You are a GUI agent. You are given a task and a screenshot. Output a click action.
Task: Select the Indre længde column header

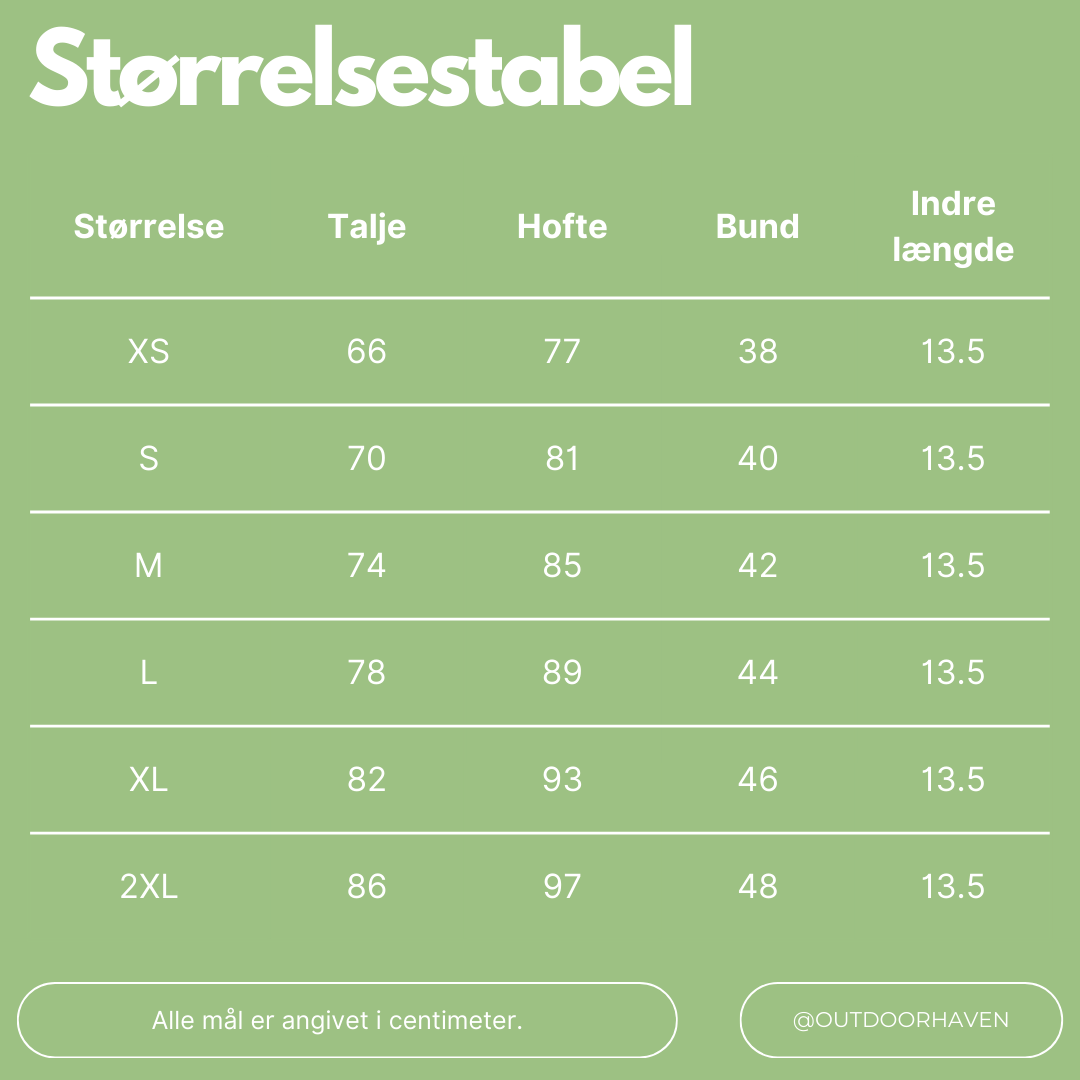click(x=953, y=227)
